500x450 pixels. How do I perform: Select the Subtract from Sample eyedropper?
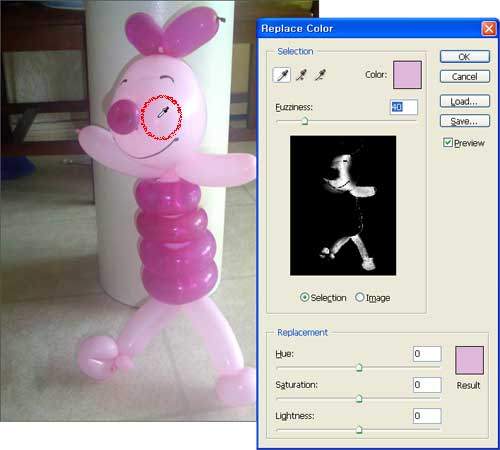click(x=321, y=75)
